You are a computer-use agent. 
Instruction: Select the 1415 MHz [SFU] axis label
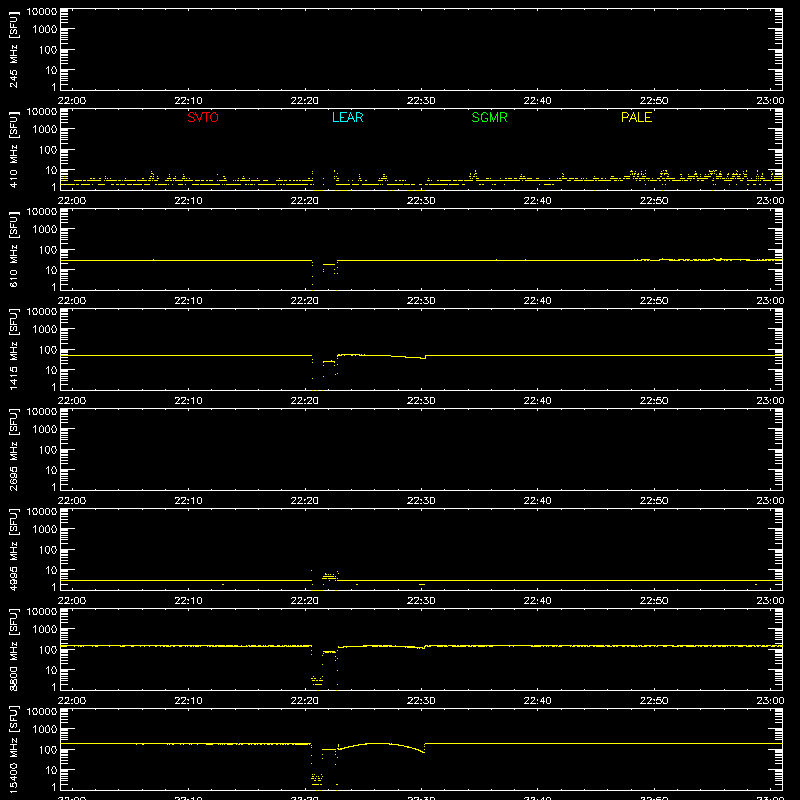[x=13, y=349]
